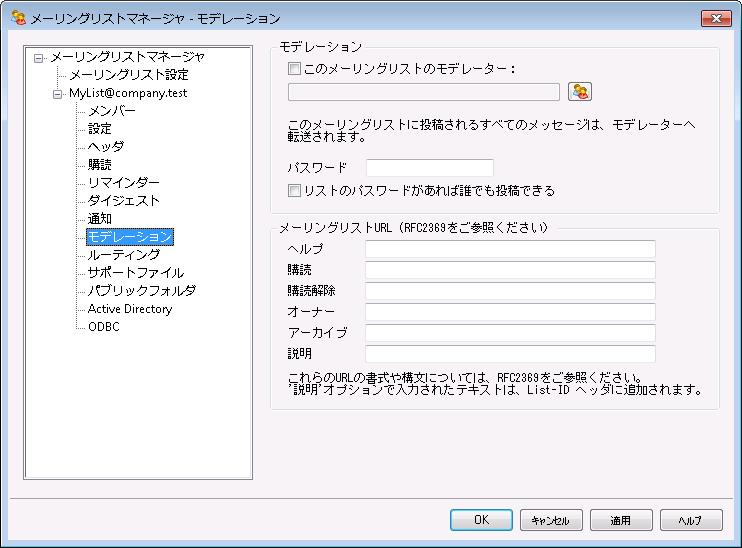Image resolution: width=742 pixels, height=548 pixels.
Task: Focus the 購読解除 URL text field
Action: tap(509, 291)
